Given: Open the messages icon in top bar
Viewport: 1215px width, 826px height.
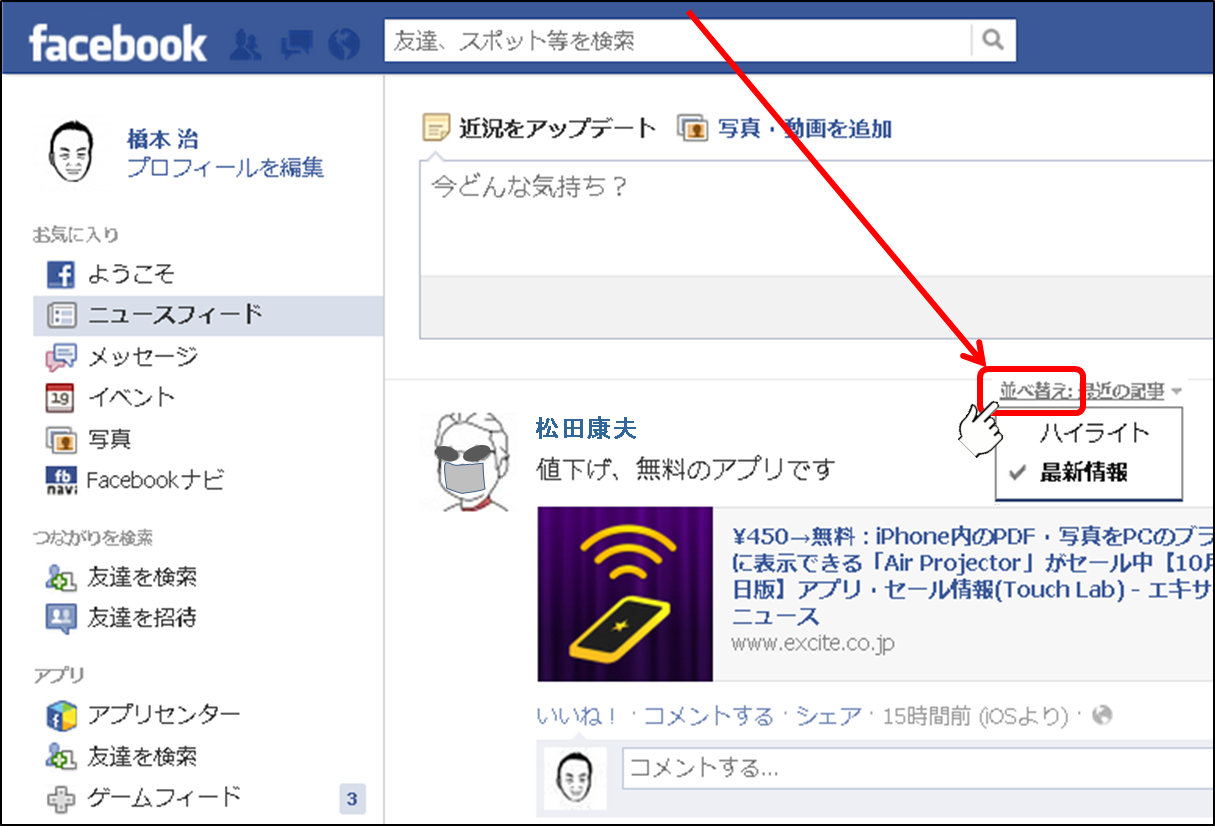Looking at the screenshot, I should pos(295,44).
